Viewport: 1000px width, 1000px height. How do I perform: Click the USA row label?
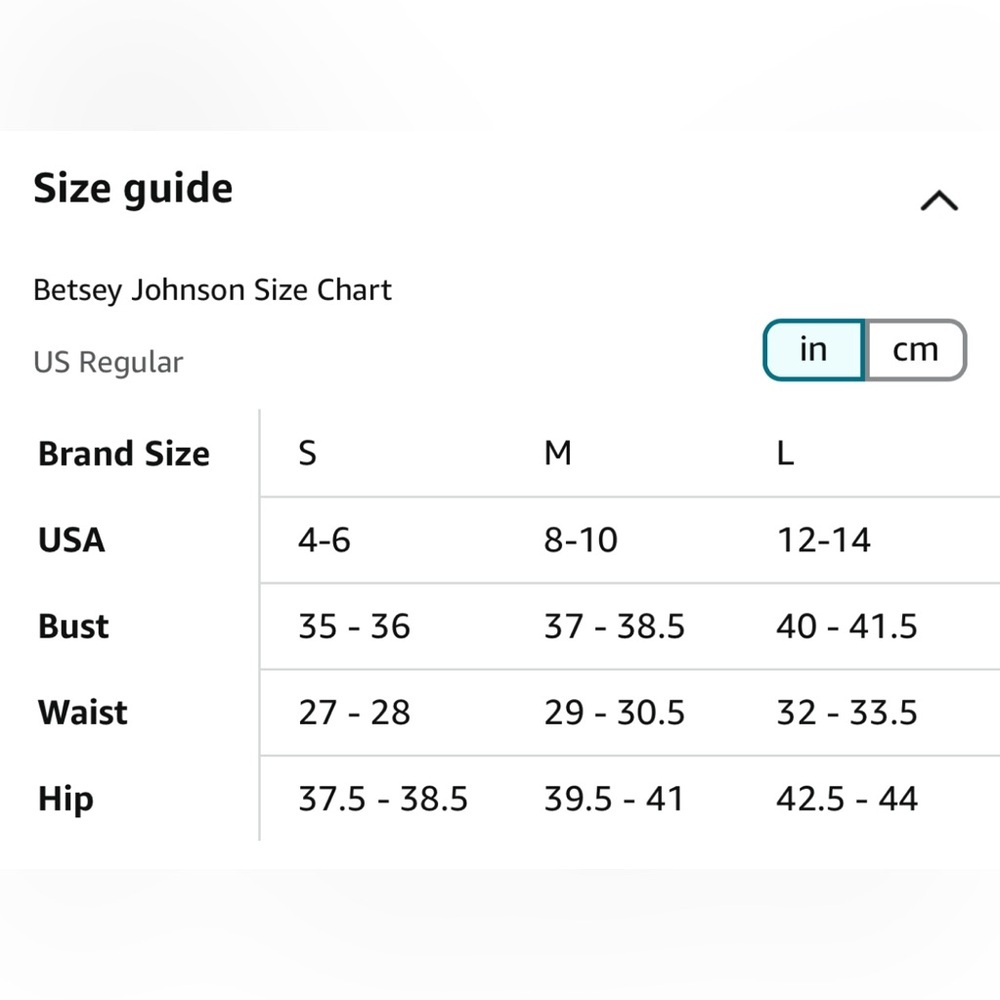pos(71,540)
